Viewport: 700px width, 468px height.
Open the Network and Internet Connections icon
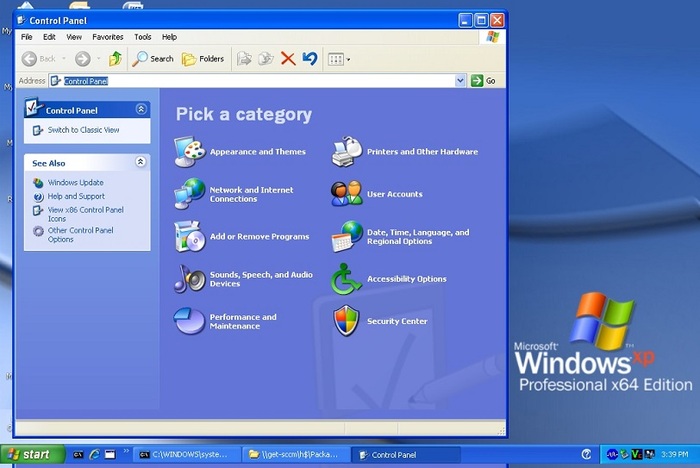click(x=190, y=194)
